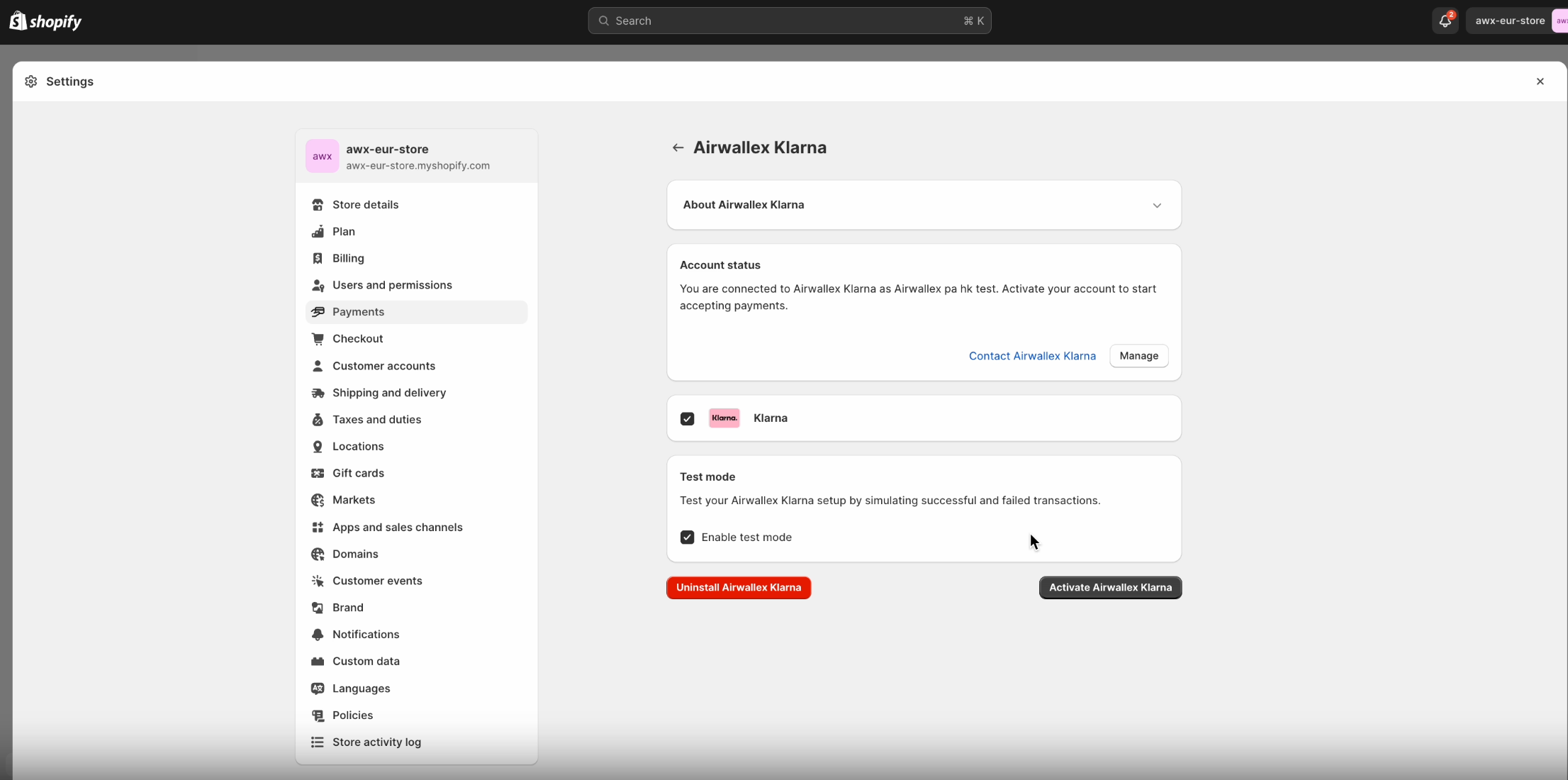Click the Shopify logo
1568x780 pixels.
[45, 21]
